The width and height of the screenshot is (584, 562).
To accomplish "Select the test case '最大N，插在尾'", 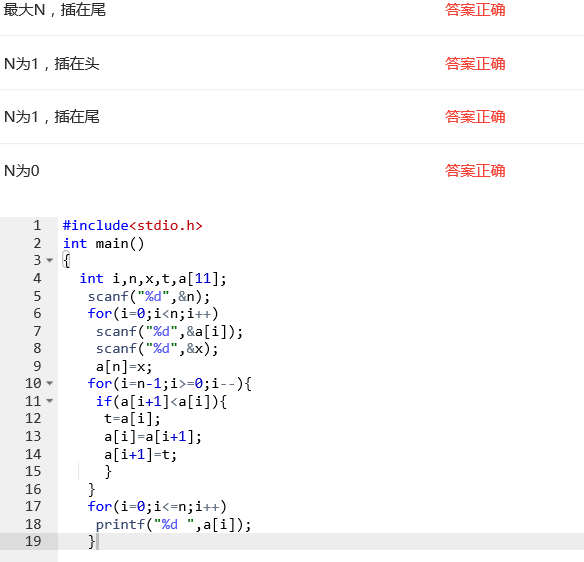I will (55, 10).
